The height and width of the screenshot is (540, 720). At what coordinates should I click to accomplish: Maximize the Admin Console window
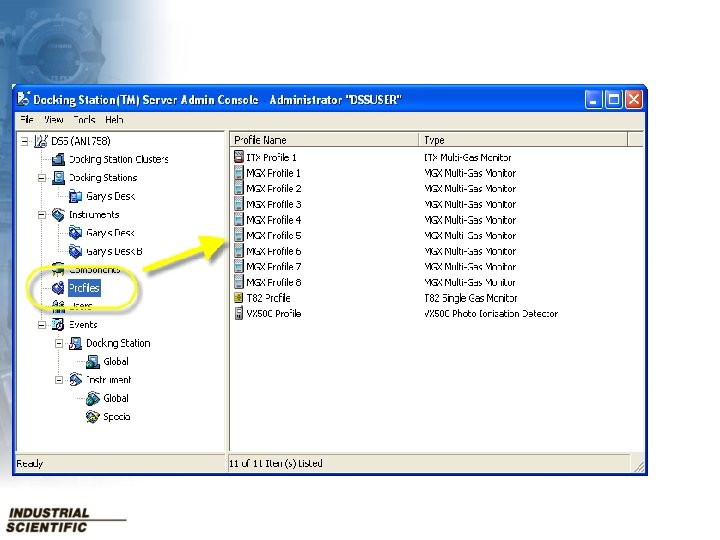click(613, 99)
